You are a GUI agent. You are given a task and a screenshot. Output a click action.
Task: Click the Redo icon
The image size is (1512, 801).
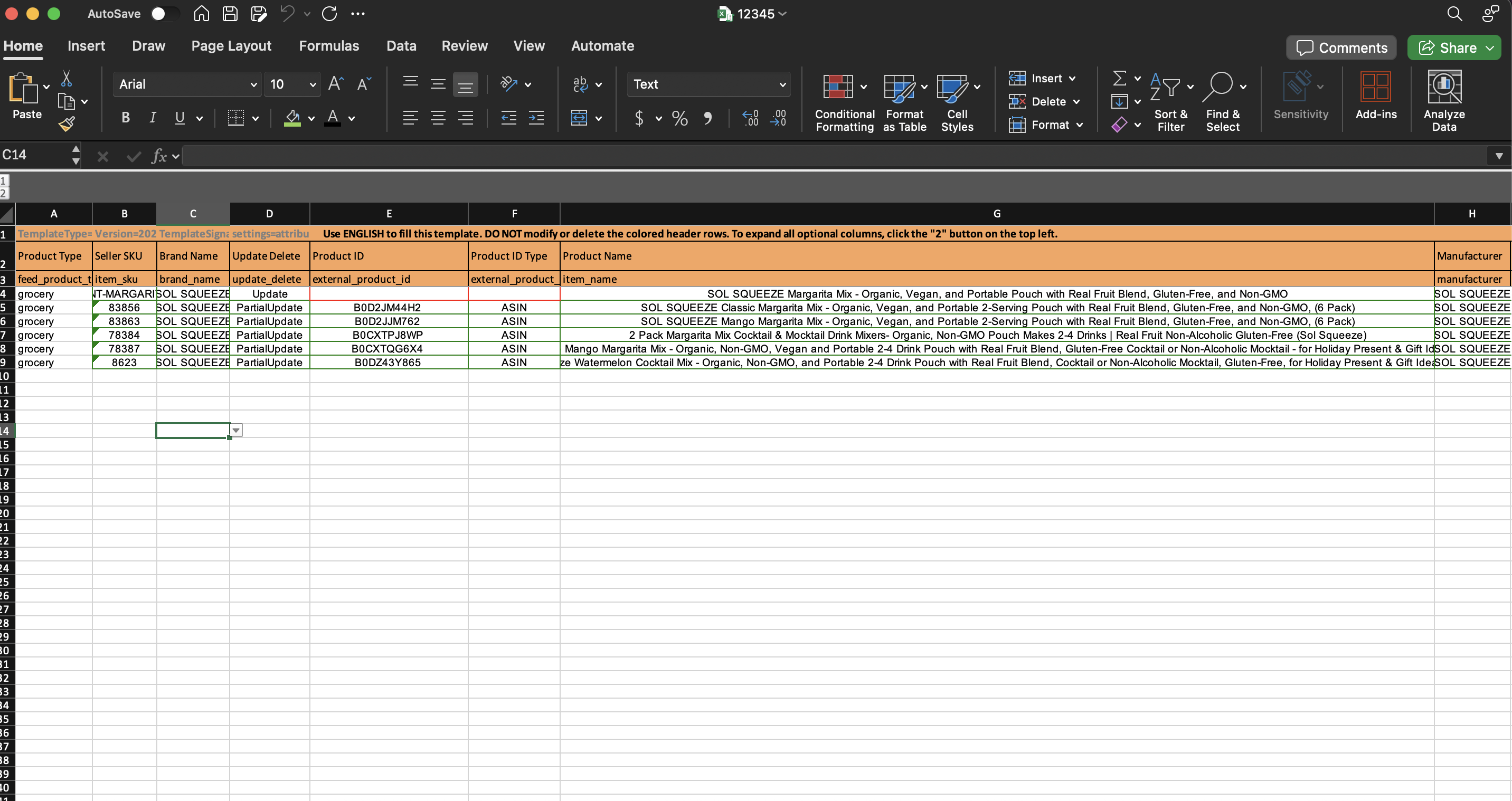coord(329,14)
